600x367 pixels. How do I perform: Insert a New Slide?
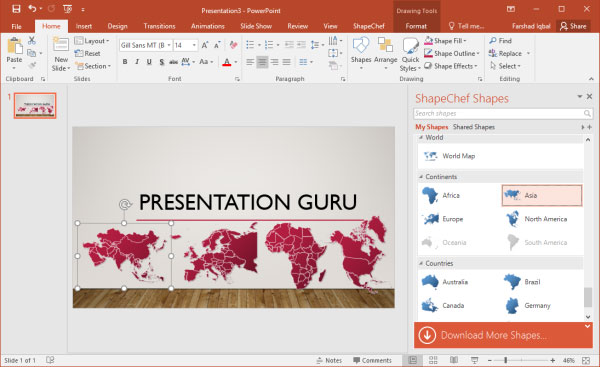[x=61, y=54]
